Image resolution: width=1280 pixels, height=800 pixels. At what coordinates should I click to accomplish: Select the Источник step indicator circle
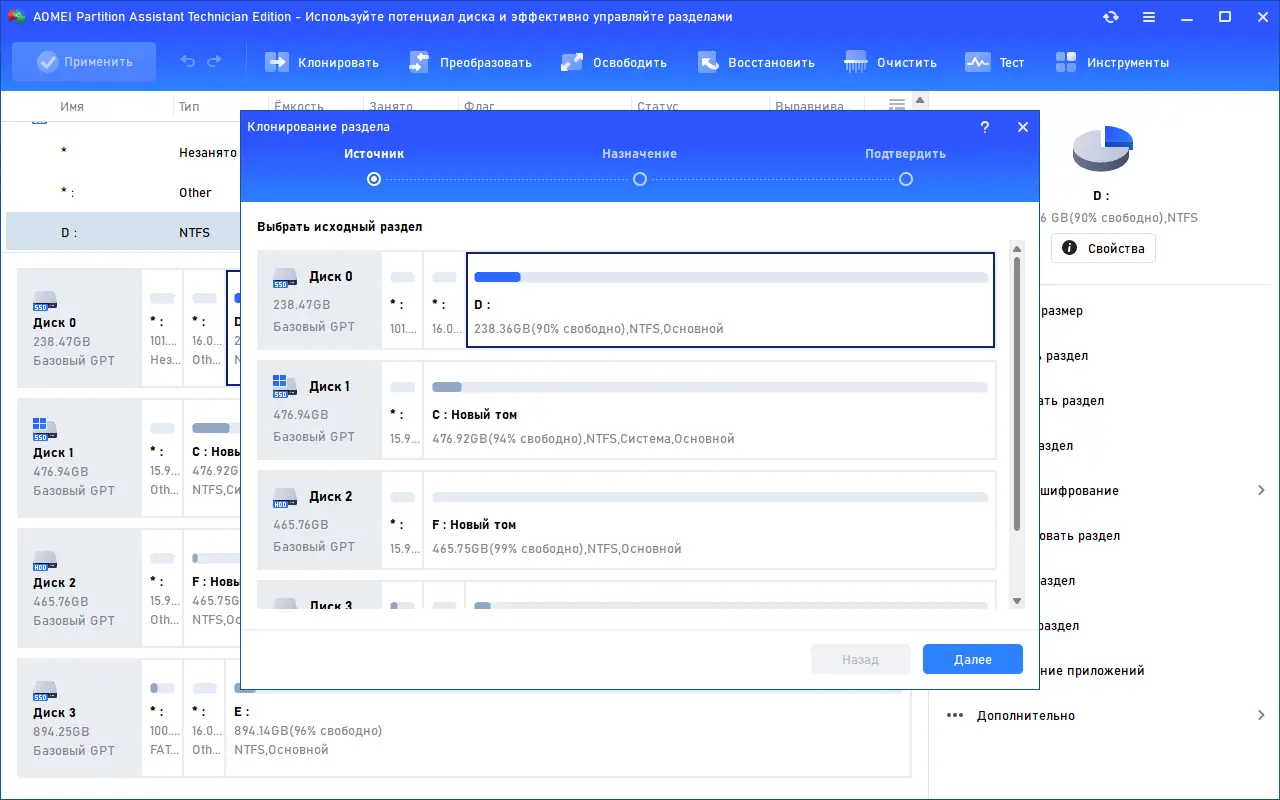pos(374,180)
